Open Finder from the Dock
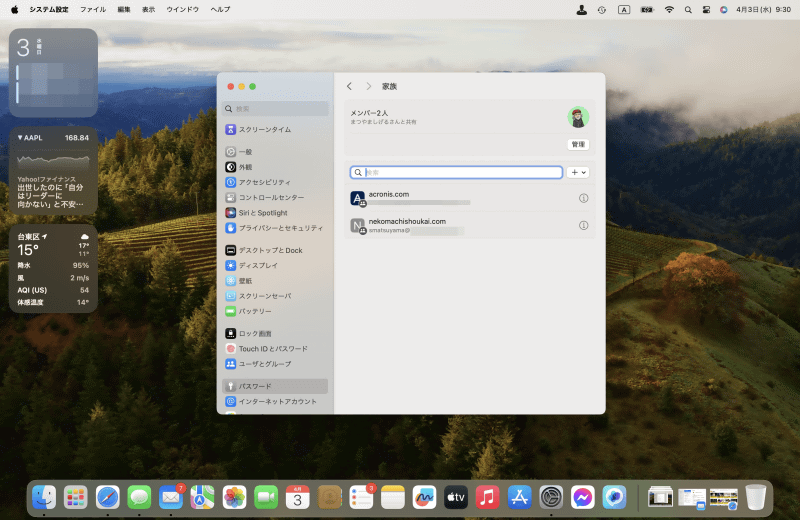Image resolution: width=800 pixels, height=520 pixels. point(44,497)
